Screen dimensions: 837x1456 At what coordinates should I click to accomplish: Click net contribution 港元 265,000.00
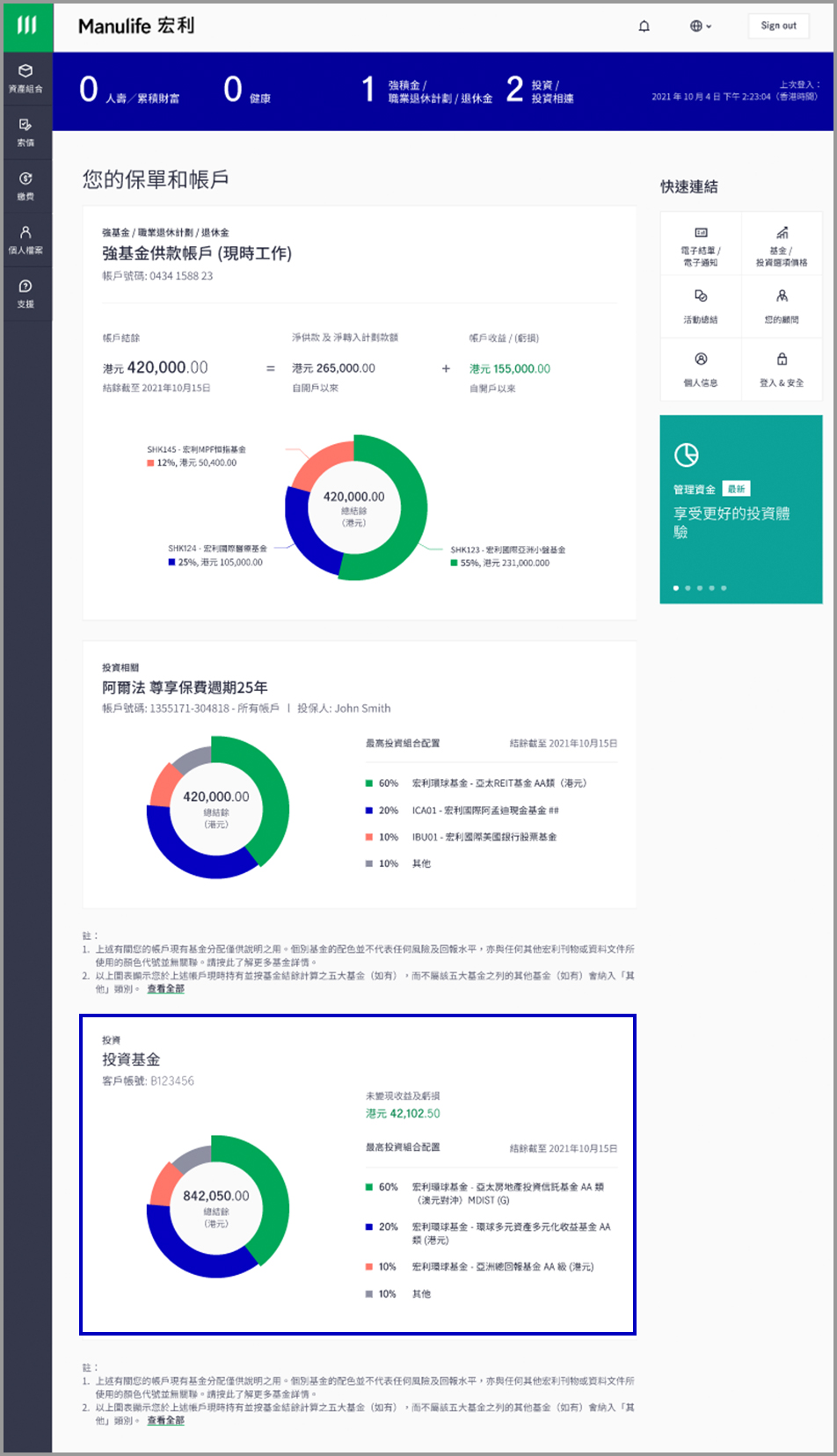(333, 368)
